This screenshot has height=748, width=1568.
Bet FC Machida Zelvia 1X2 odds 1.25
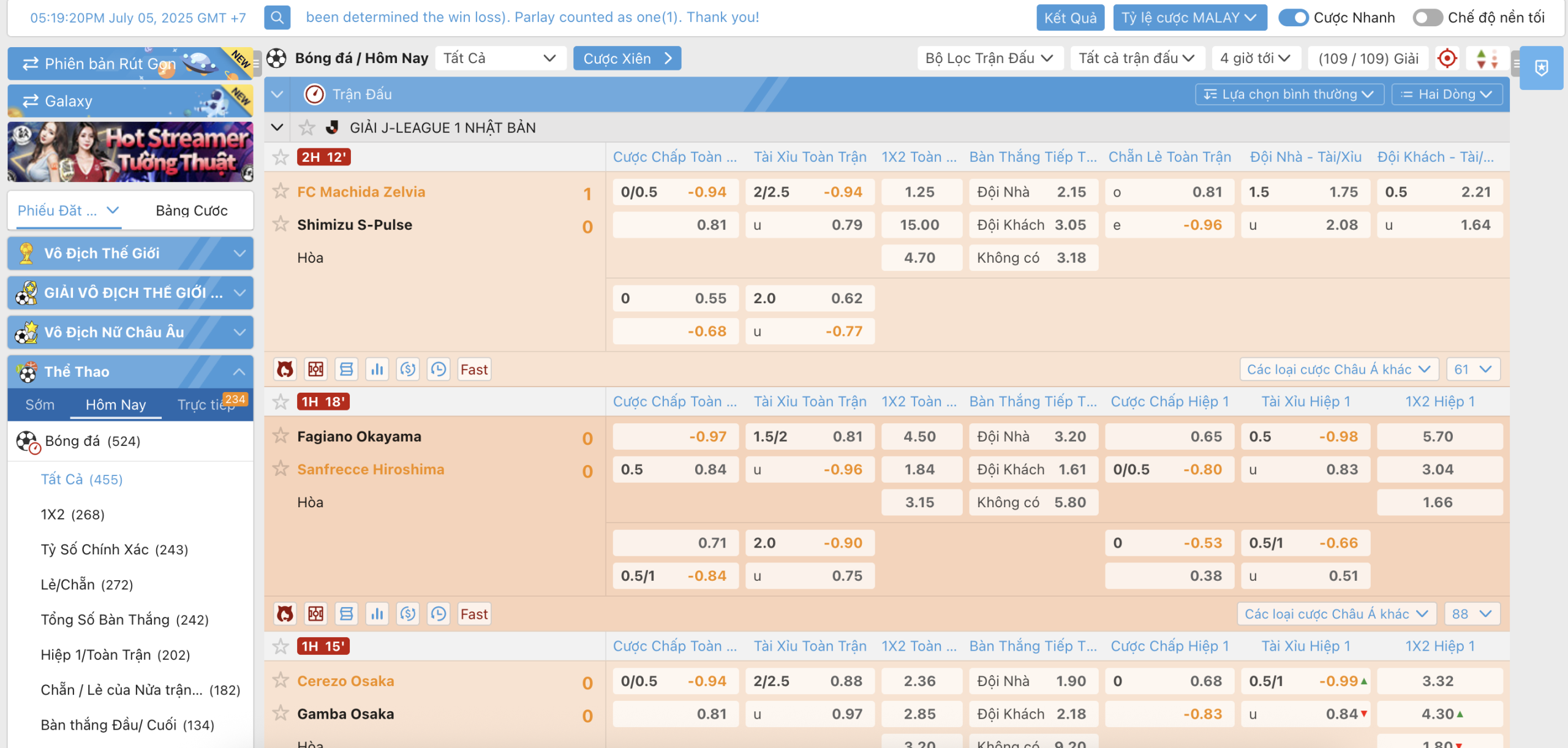click(x=921, y=192)
